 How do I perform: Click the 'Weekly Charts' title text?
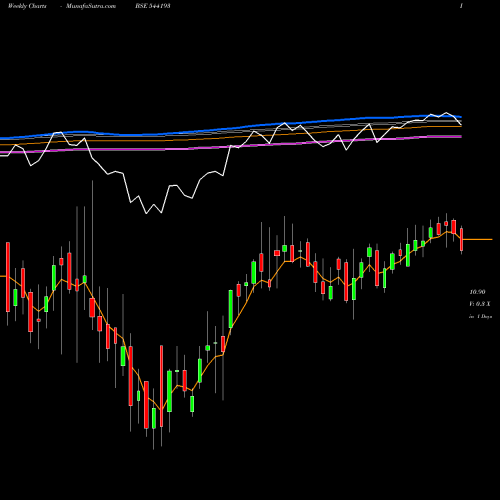tap(27, 6)
